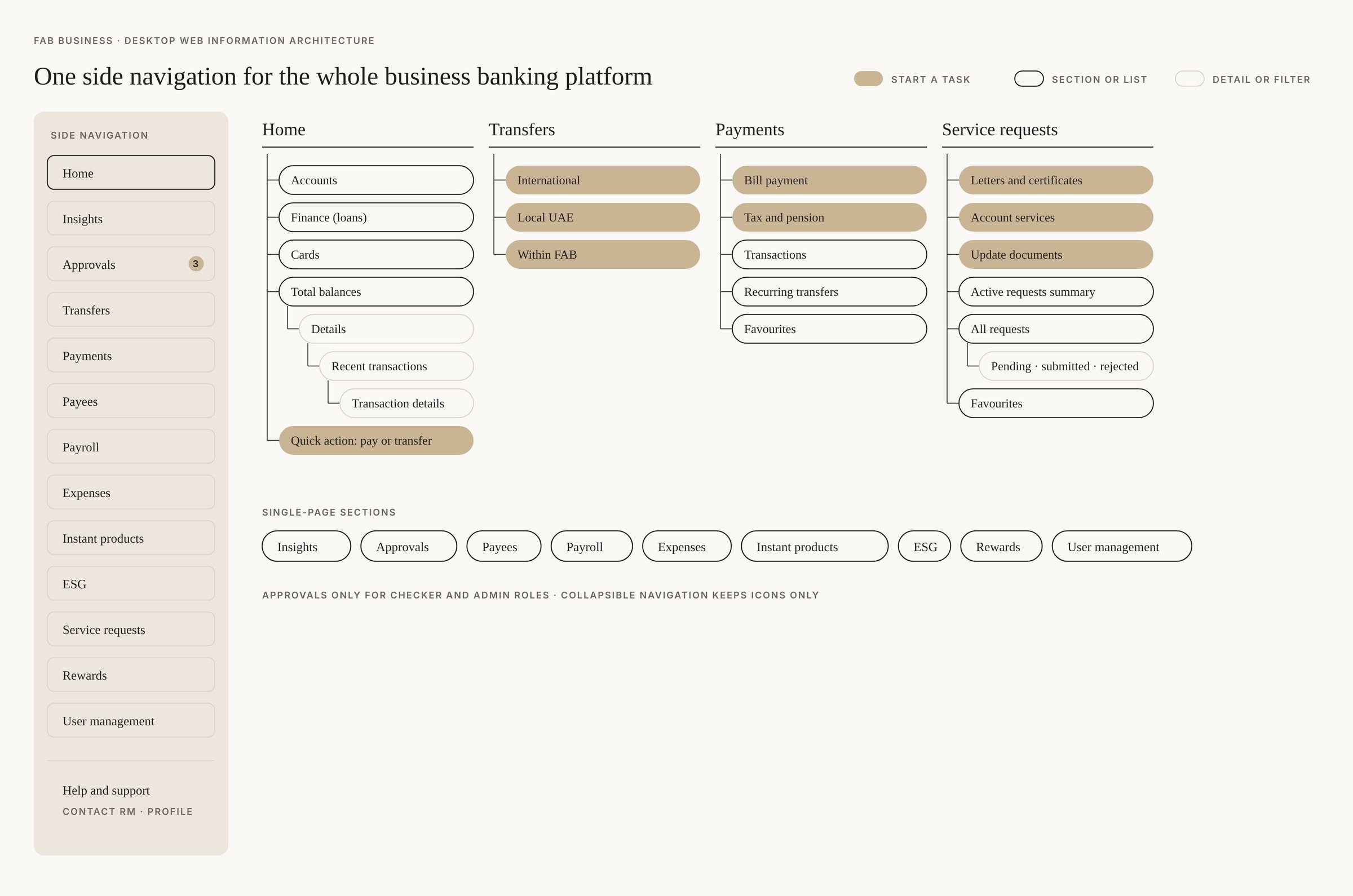
Task: Open Expenses in the side navigation
Action: coord(131,493)
